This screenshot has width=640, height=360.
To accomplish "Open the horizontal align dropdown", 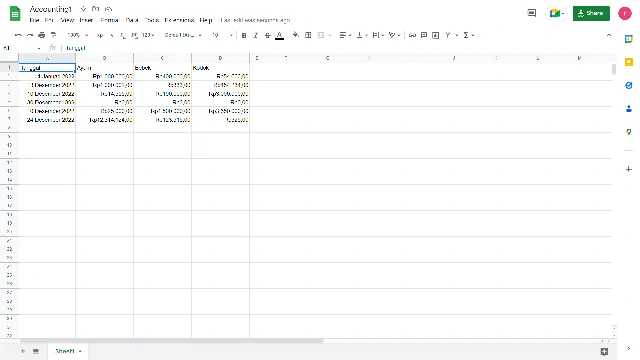I will [345, 35].
